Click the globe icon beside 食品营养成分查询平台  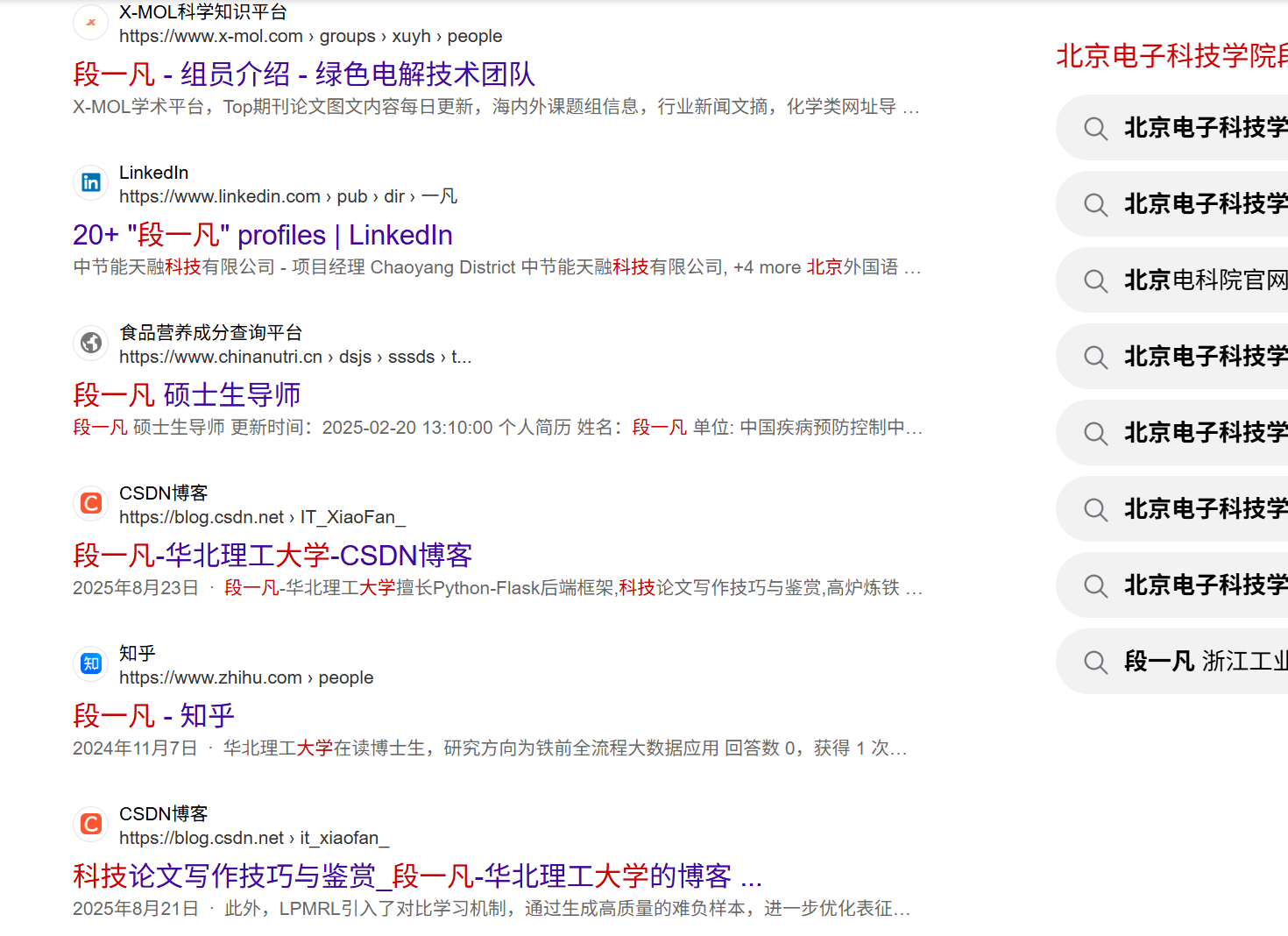(91, 343)
